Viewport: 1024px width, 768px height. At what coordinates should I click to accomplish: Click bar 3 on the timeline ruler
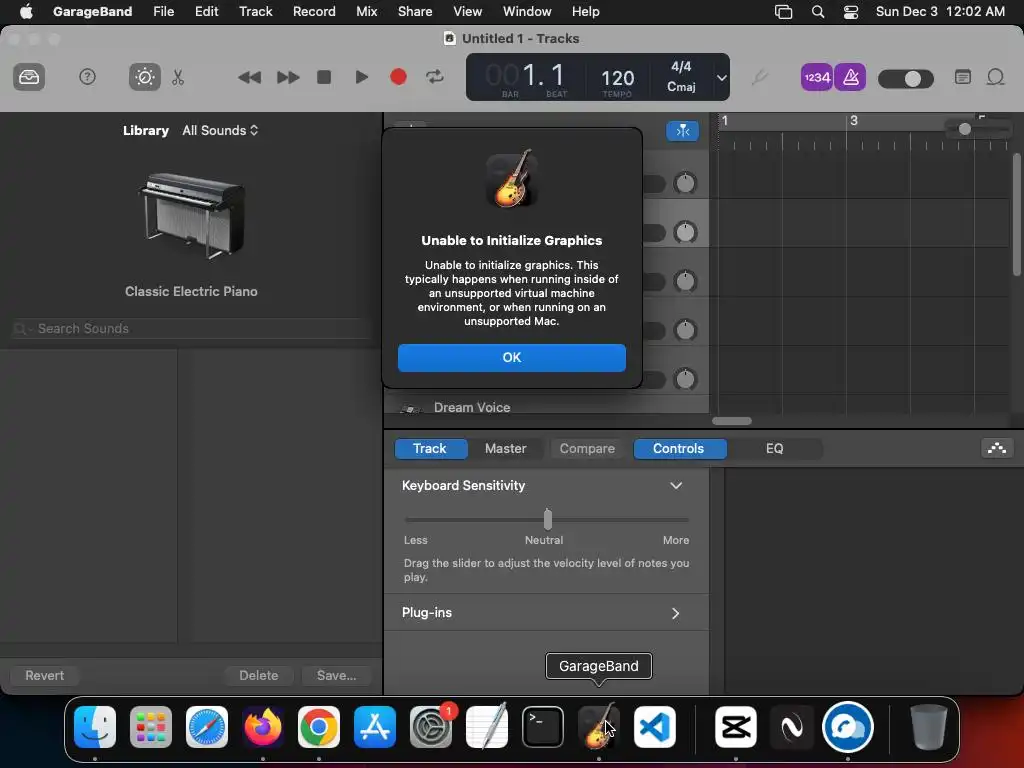tap(853, 121)
